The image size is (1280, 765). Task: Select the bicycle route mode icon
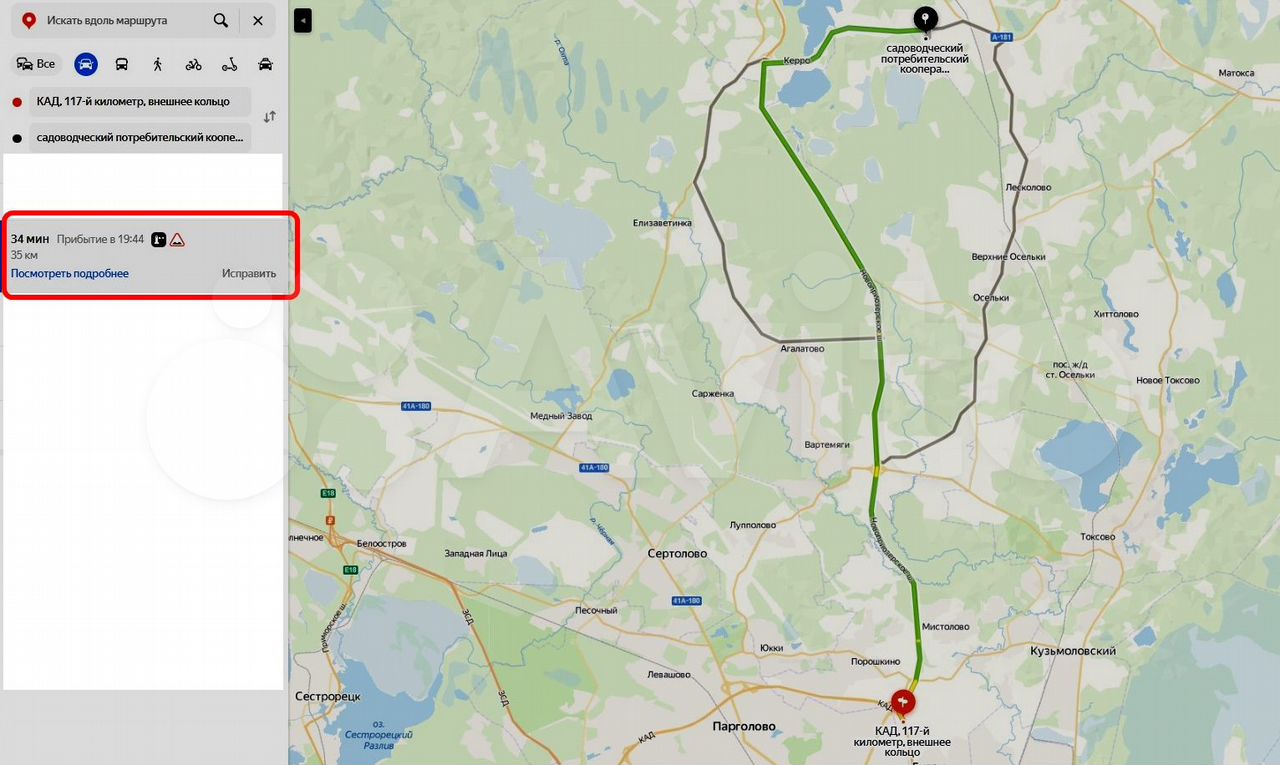(x=194, y=64)
